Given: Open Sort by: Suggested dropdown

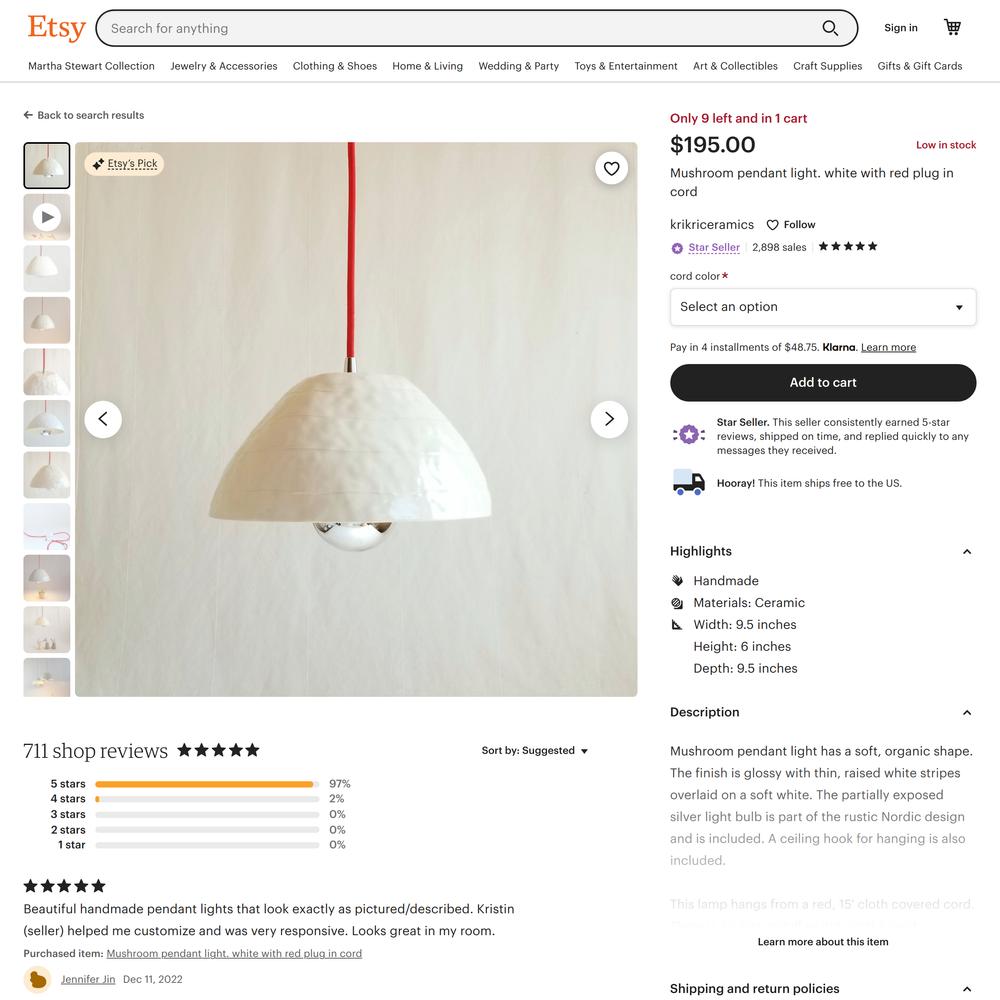Looking at the screenshot, I should pyautogui.click(x=534, y=751).
